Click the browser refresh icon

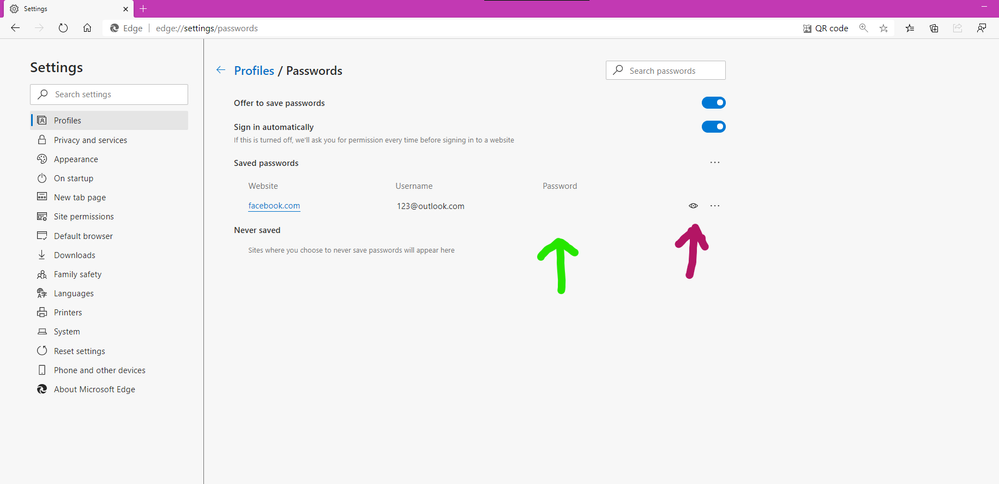pyautogui.click(x=63, y=28)
